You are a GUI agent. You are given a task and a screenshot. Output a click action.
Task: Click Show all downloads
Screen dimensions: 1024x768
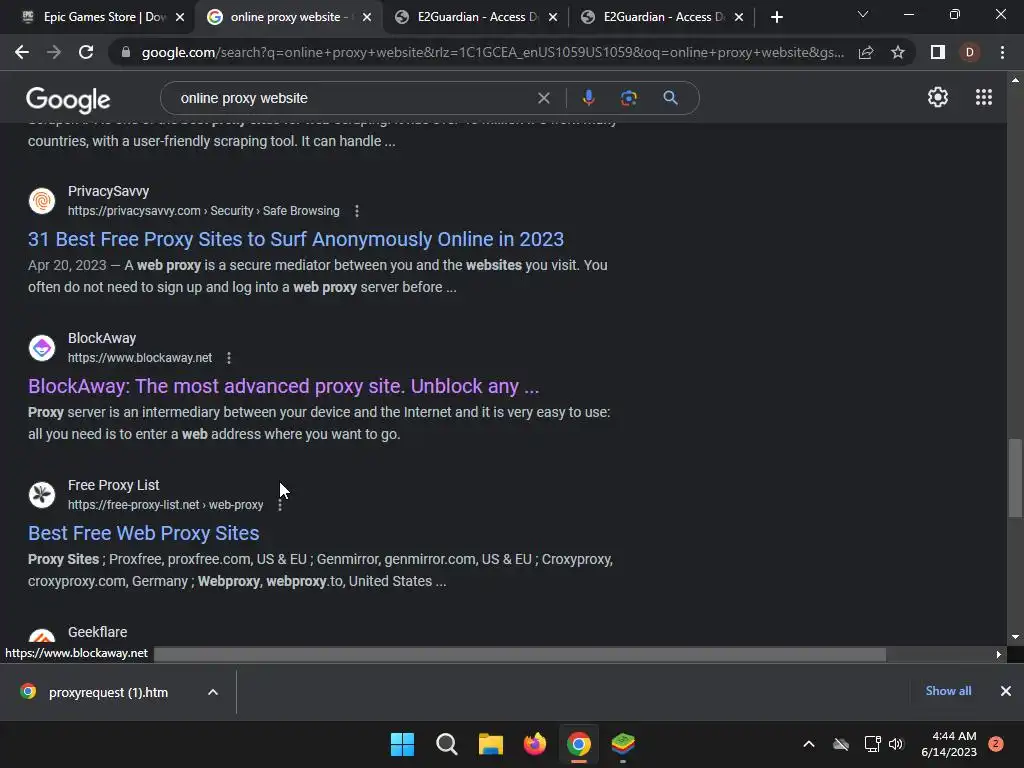coord(948,691)
